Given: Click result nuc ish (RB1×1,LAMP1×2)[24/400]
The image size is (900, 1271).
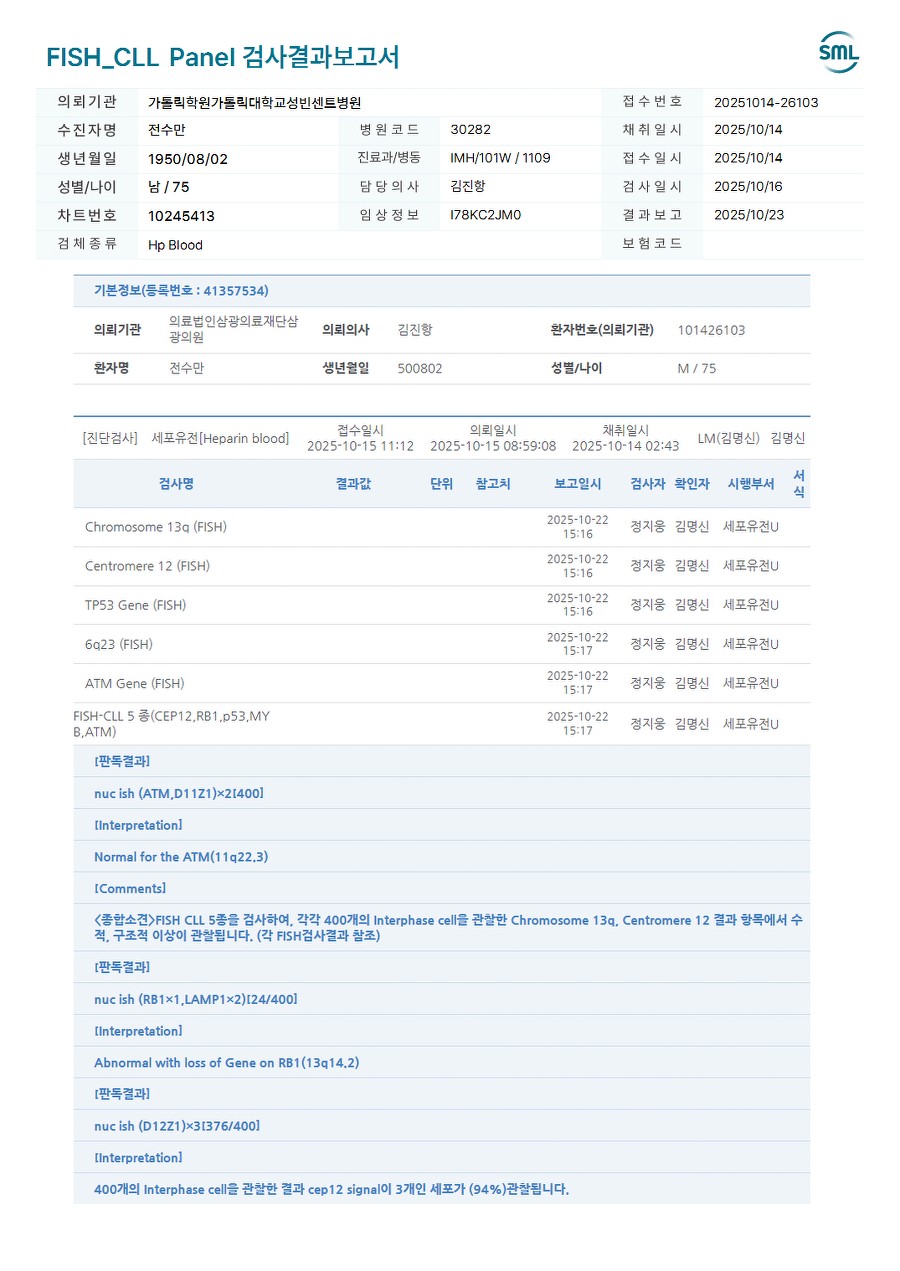Looking at the screenshot, I should click(x=195, y=999).
